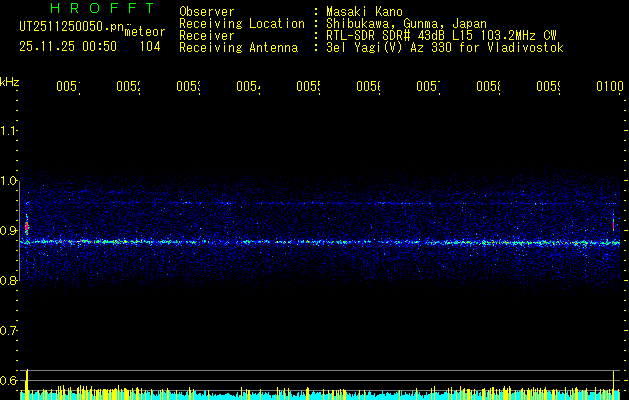Click the tall yellow level spike at left
Image resolution: width=629 pixels, height=400 pixels.
(x=26, y=384)
